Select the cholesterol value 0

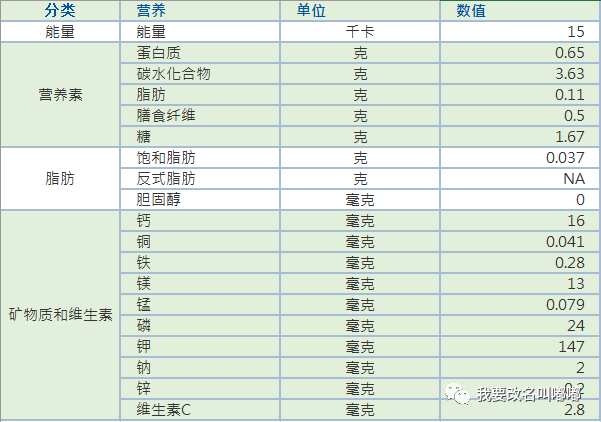[x=520, y=199]
